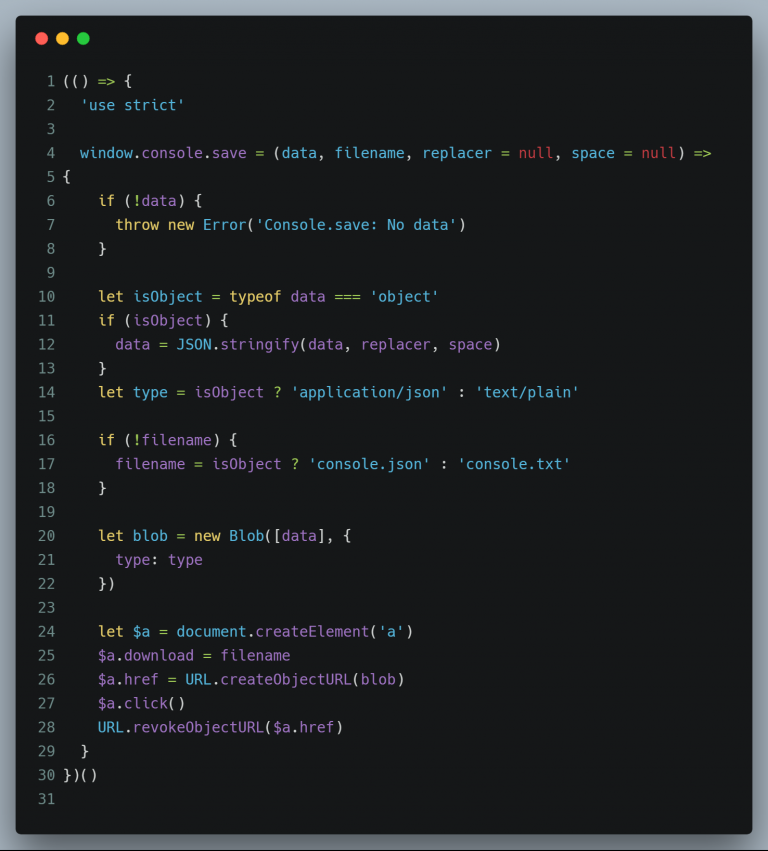Click 'type: type' on line 21

point(159,560)
